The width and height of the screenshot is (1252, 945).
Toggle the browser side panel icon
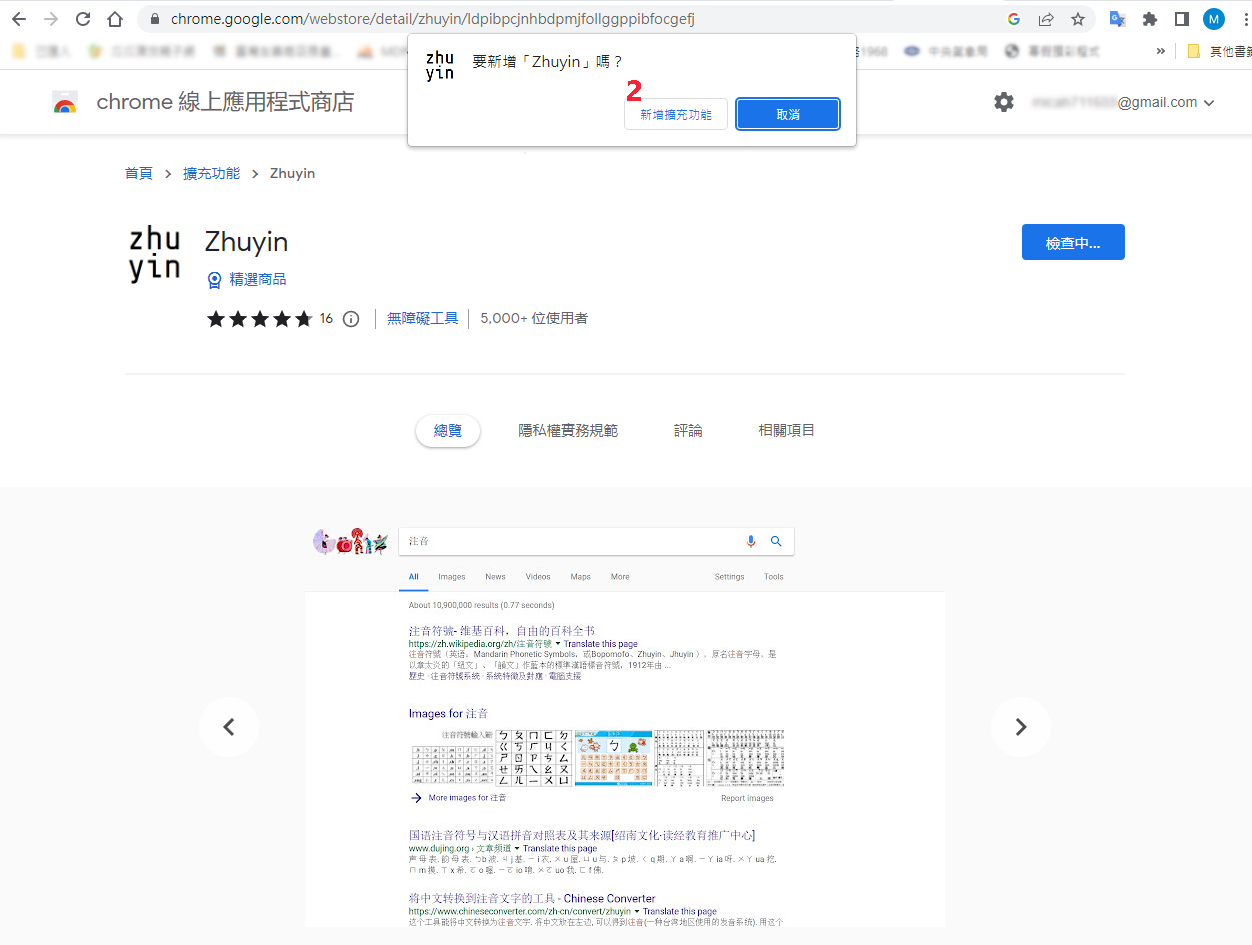tap(1182, 19)
